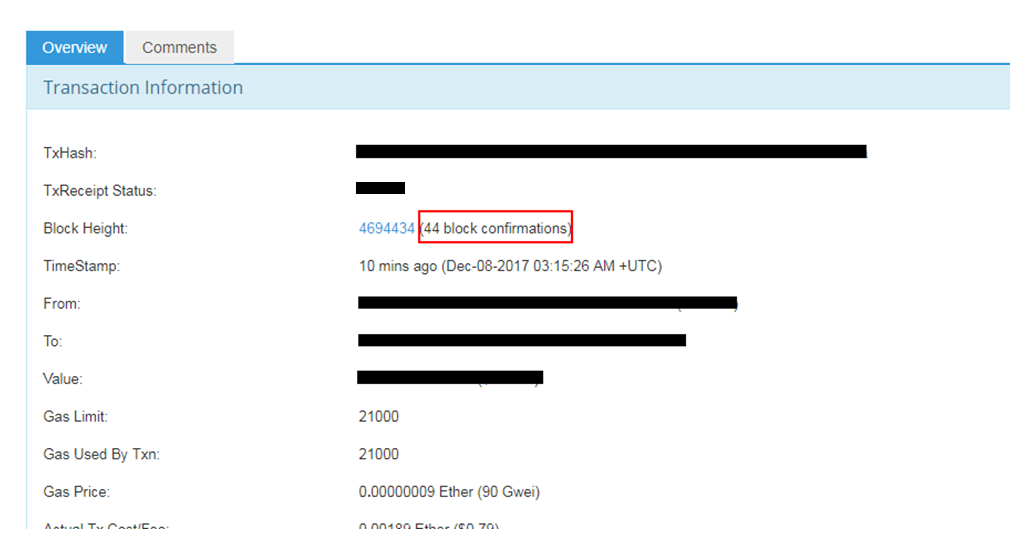Click the TxReceipt Status label
Screen dimensions: 1010x533
coord(99,191)
